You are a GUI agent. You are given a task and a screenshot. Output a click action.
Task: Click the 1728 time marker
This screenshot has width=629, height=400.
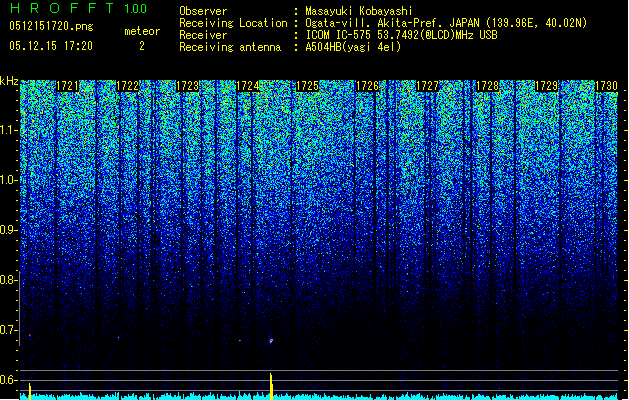[487, 86]
